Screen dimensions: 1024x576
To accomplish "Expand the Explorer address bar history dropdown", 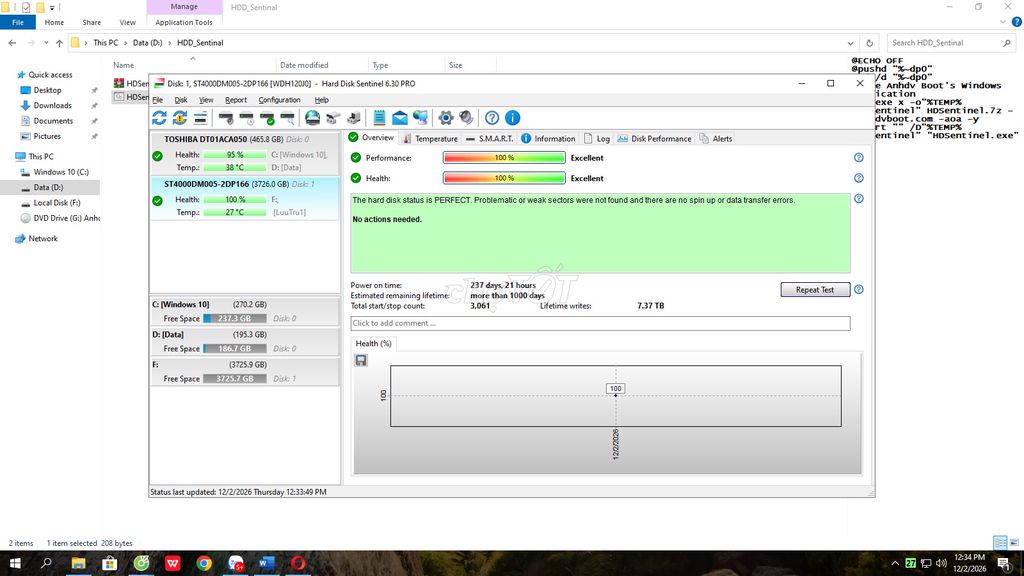I will click(x=850, y=43).
